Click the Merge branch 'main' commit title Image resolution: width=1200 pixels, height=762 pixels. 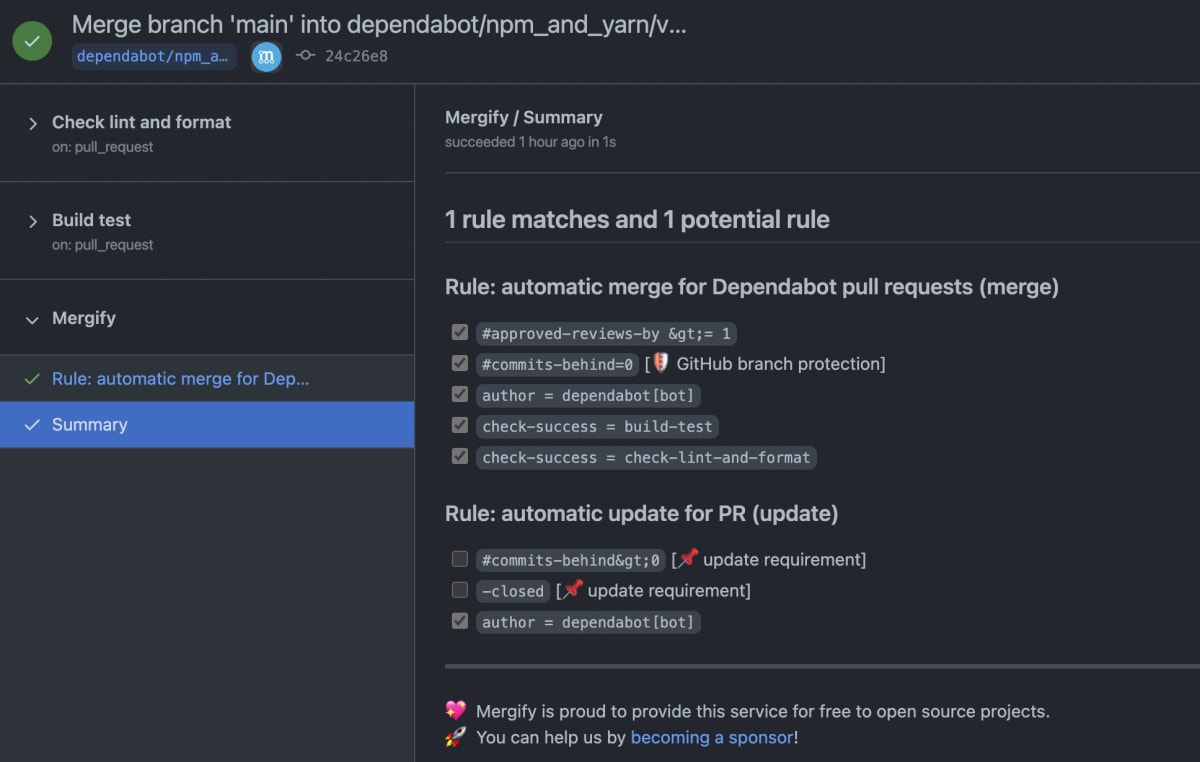click(x=379, y=24)
